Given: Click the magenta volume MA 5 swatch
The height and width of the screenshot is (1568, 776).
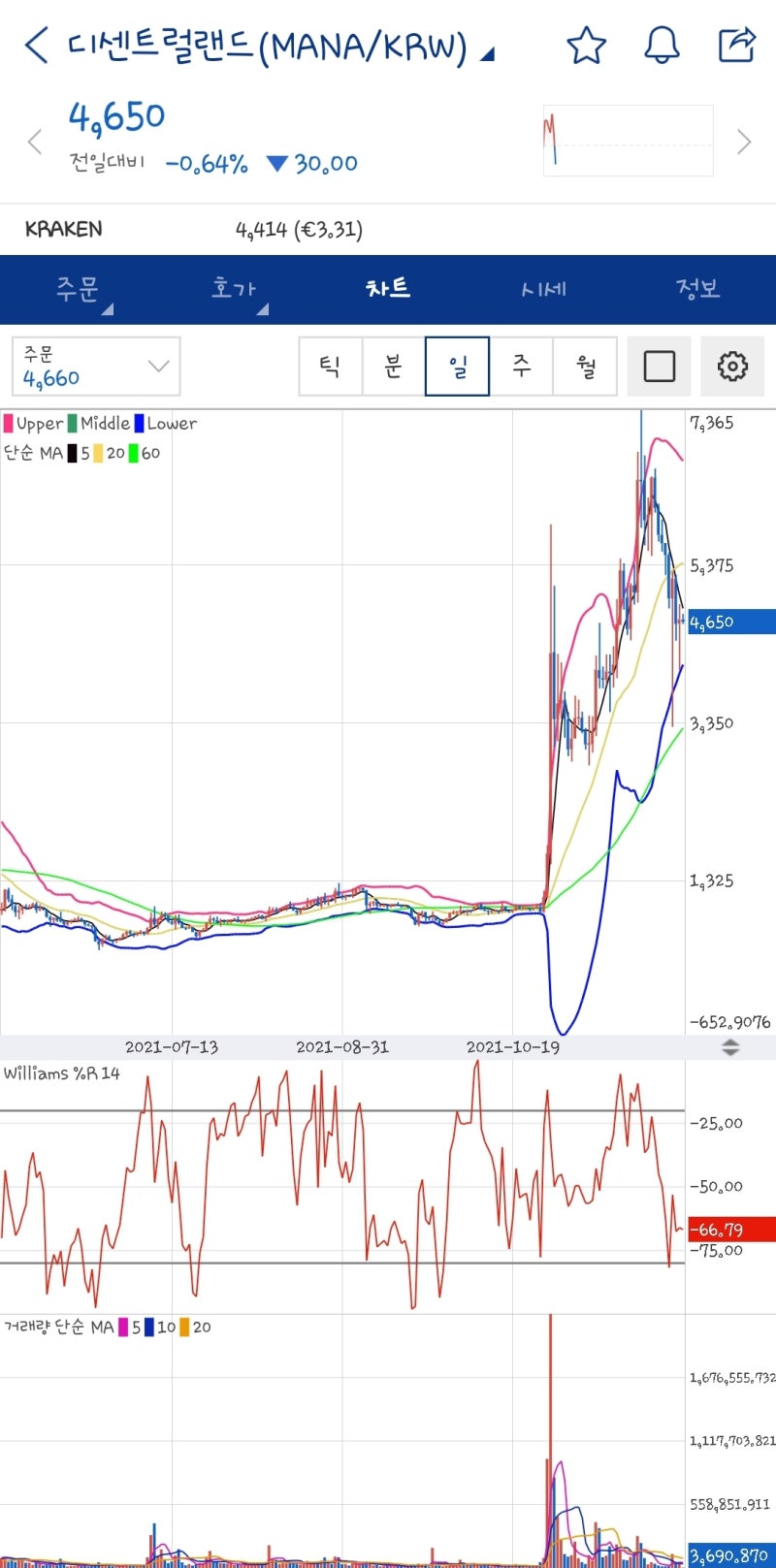Looking at the screenshot, I should 123,1327.
